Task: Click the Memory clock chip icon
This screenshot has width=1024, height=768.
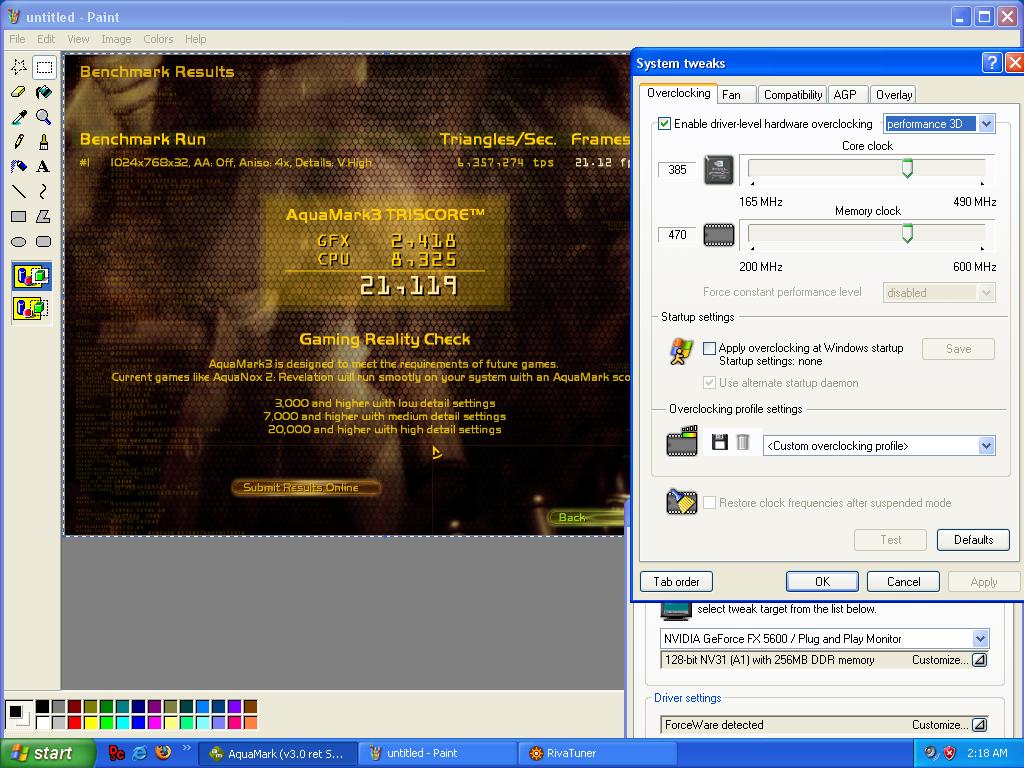Action: coord(718,234)
